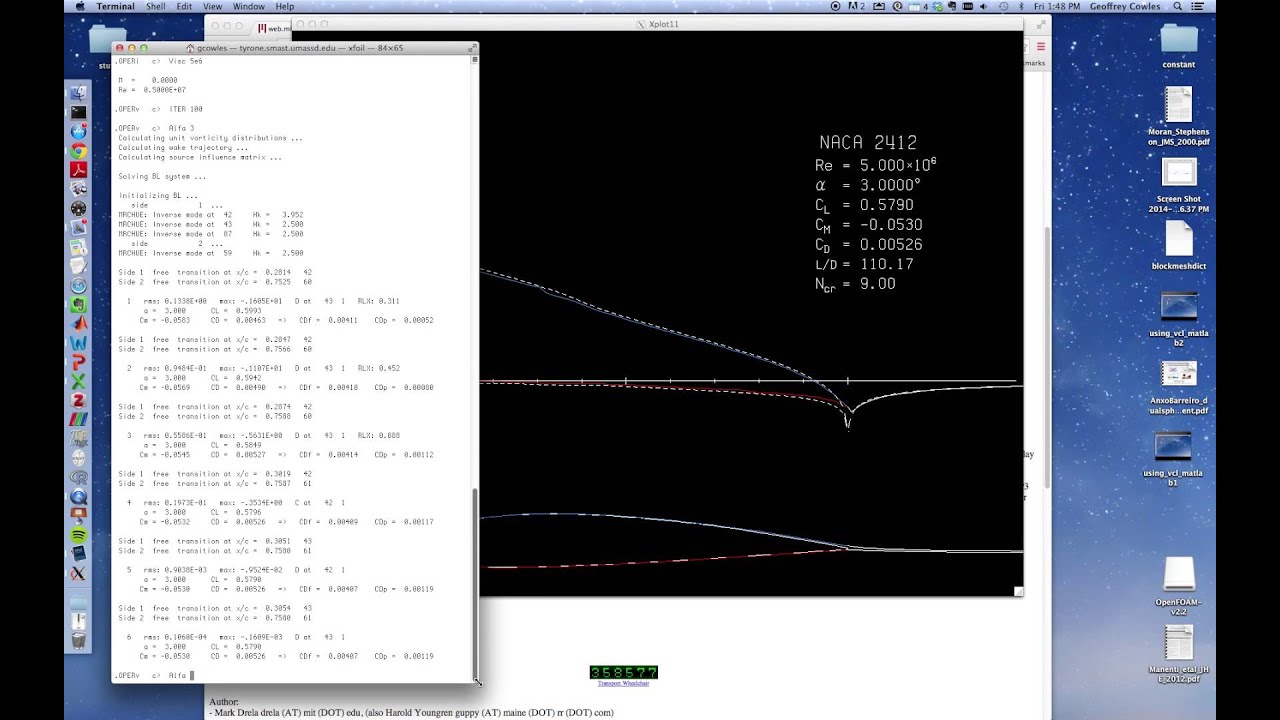Click the 'CD = 0.00526' value in the plot
This screenshot has height=720, width=1280.
click(868, 245)
